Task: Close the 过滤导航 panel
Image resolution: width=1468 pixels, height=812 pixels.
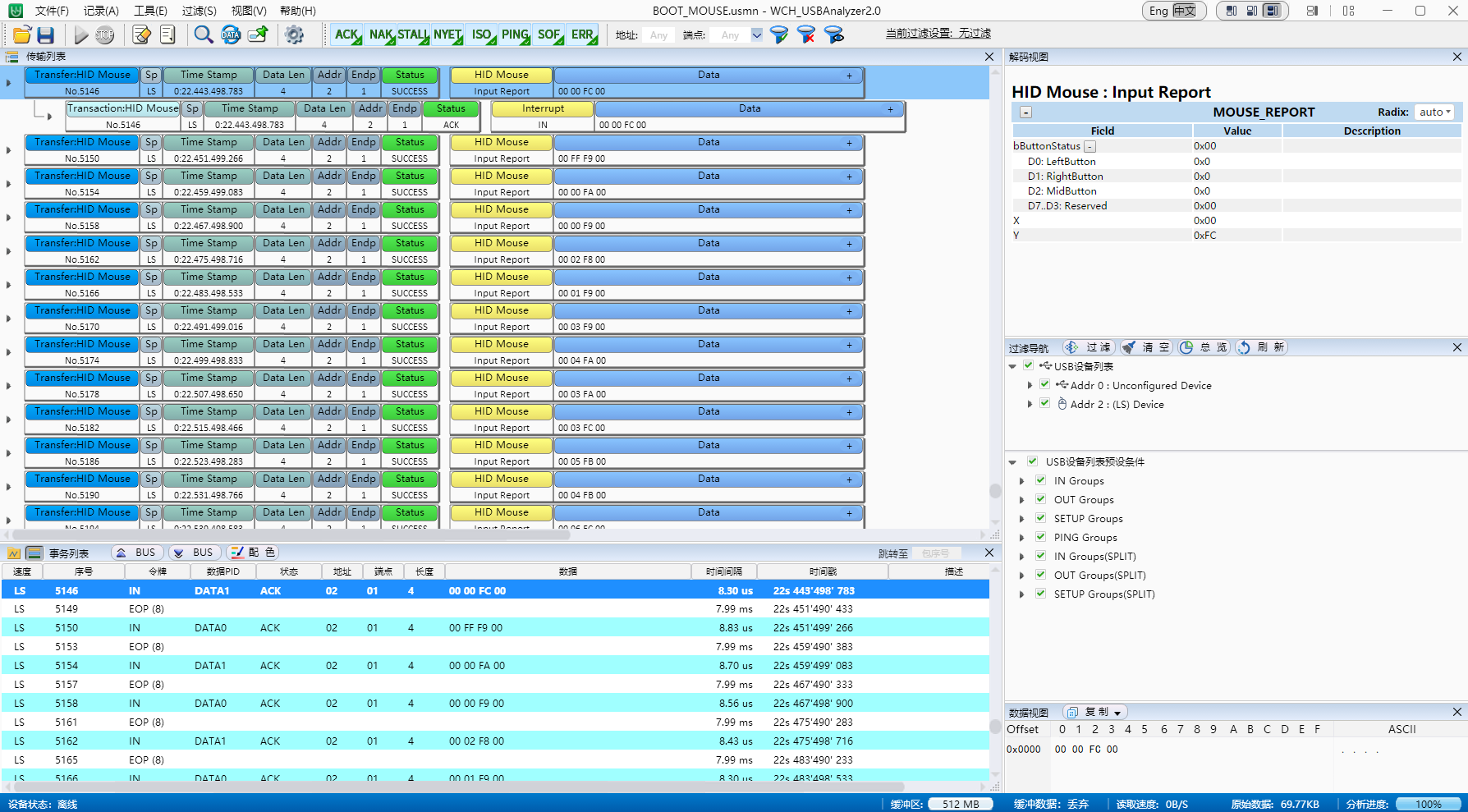Action: pyautogui.click(x=1457, y=347)
